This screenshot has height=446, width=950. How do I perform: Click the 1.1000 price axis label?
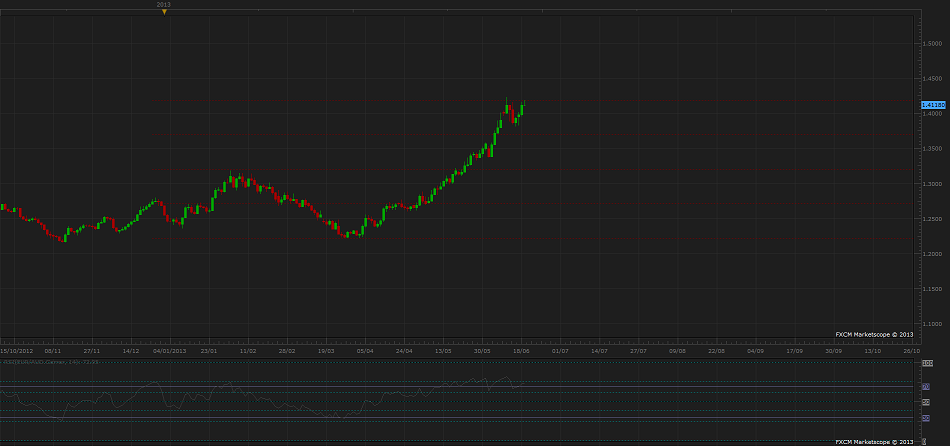[x=932, y=324]
